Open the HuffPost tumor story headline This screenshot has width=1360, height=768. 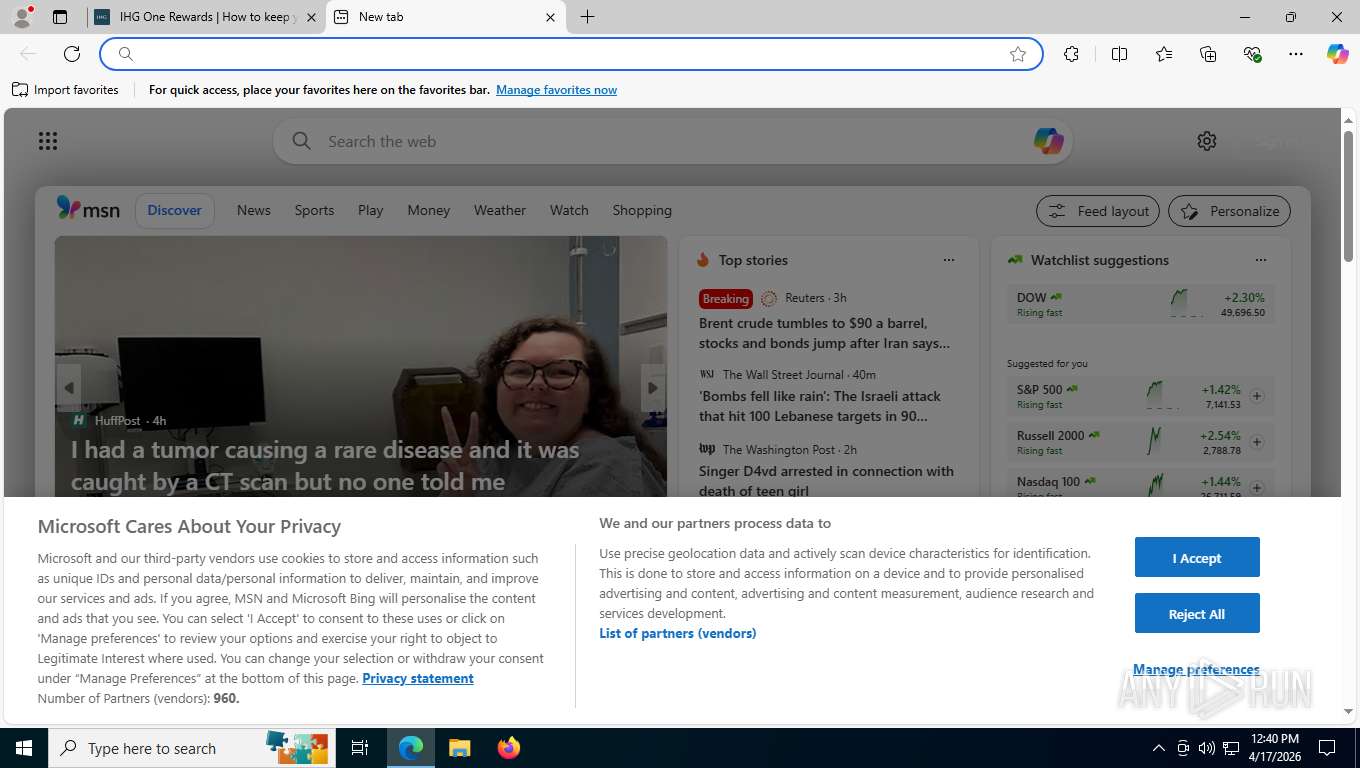coord(325,465)
